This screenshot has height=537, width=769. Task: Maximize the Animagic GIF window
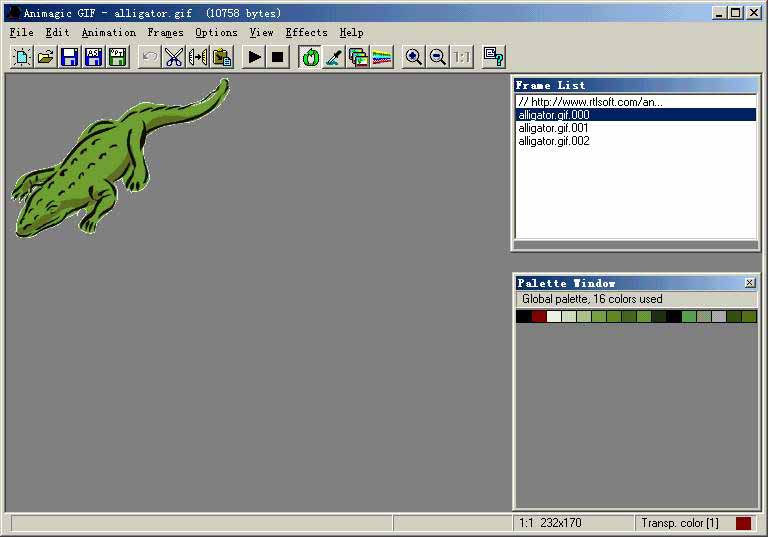(735, 13)
